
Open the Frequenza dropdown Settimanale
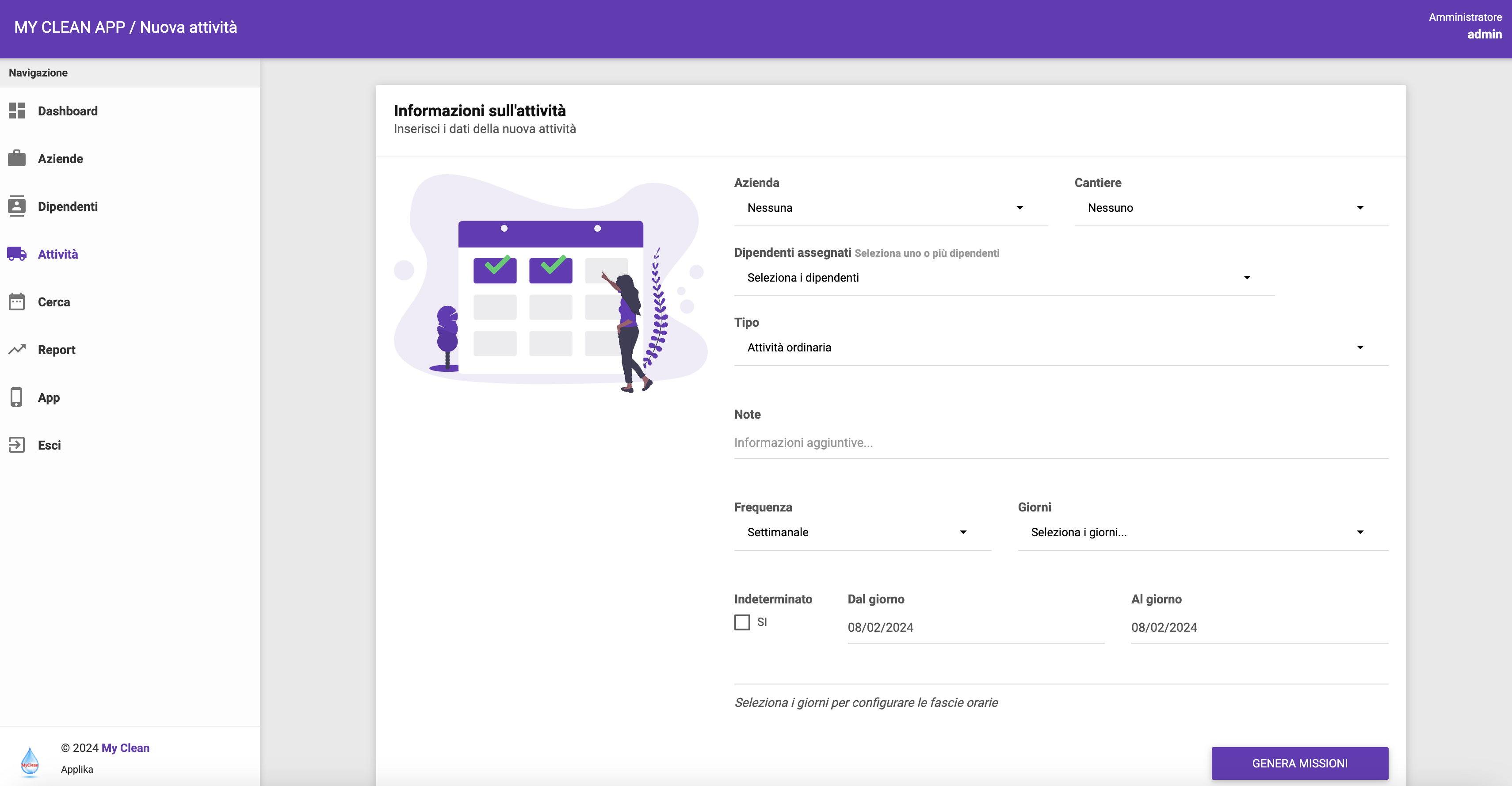click(862, 532)
